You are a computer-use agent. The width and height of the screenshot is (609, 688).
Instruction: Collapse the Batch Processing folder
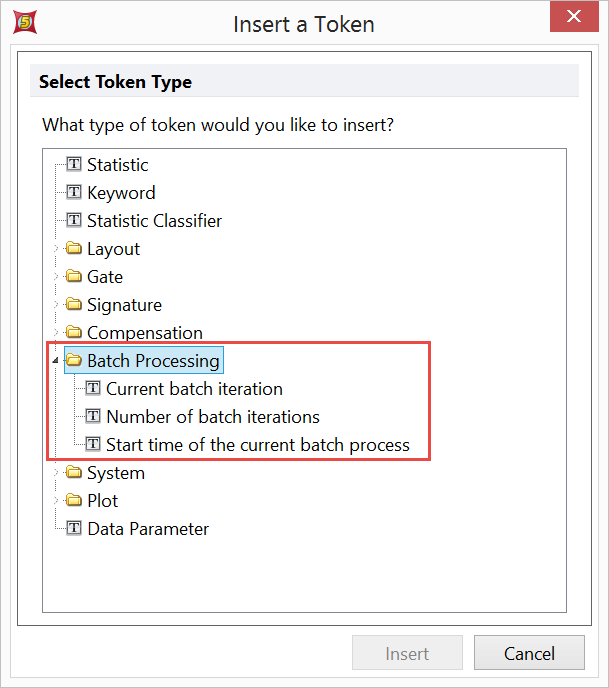[x=52, y=360]
